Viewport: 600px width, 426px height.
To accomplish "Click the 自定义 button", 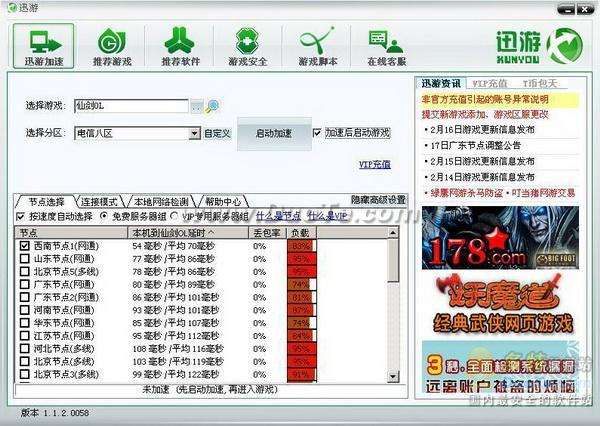I will (x=217, y=134).
